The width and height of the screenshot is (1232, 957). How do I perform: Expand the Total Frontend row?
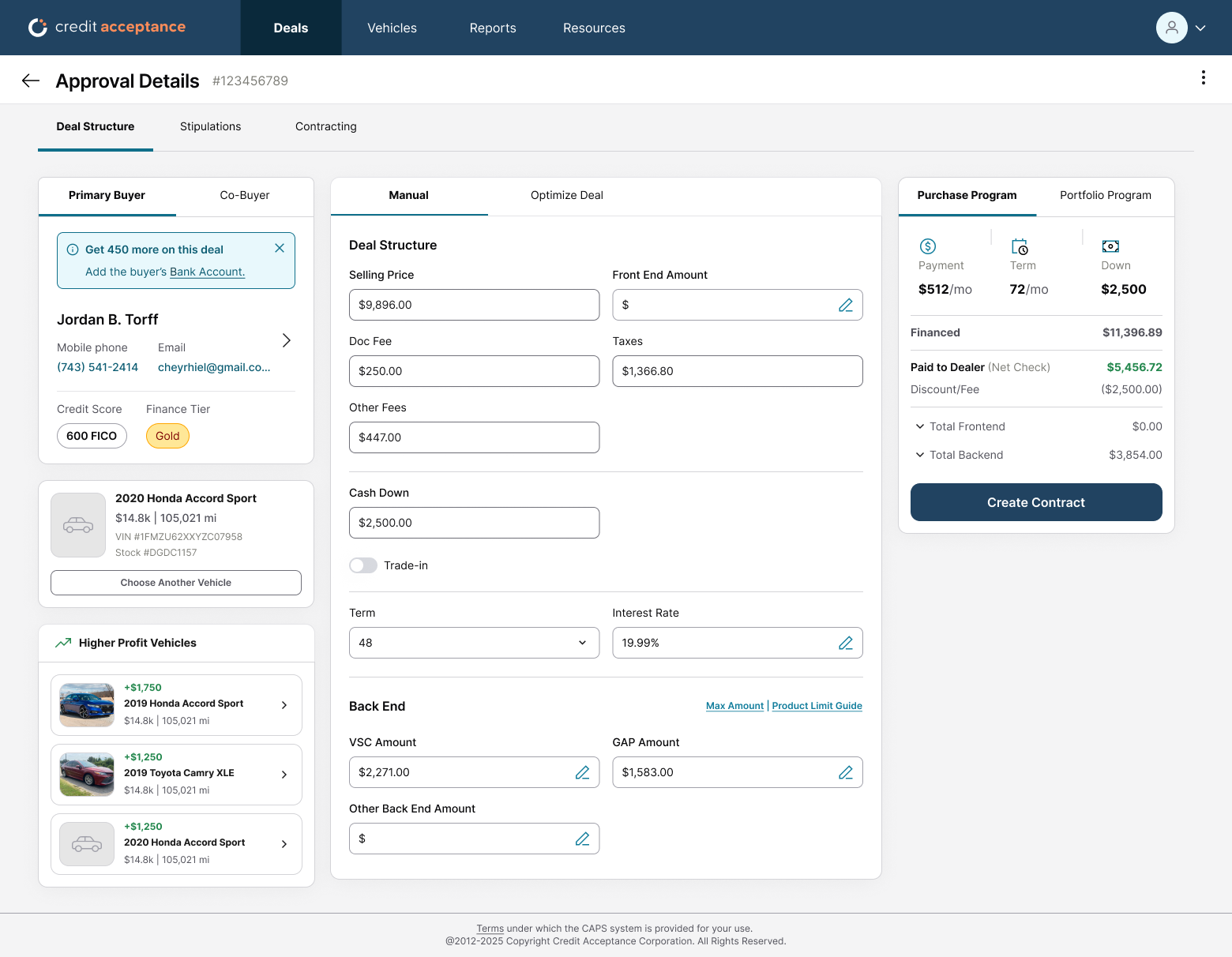(x=1036, y=426)
